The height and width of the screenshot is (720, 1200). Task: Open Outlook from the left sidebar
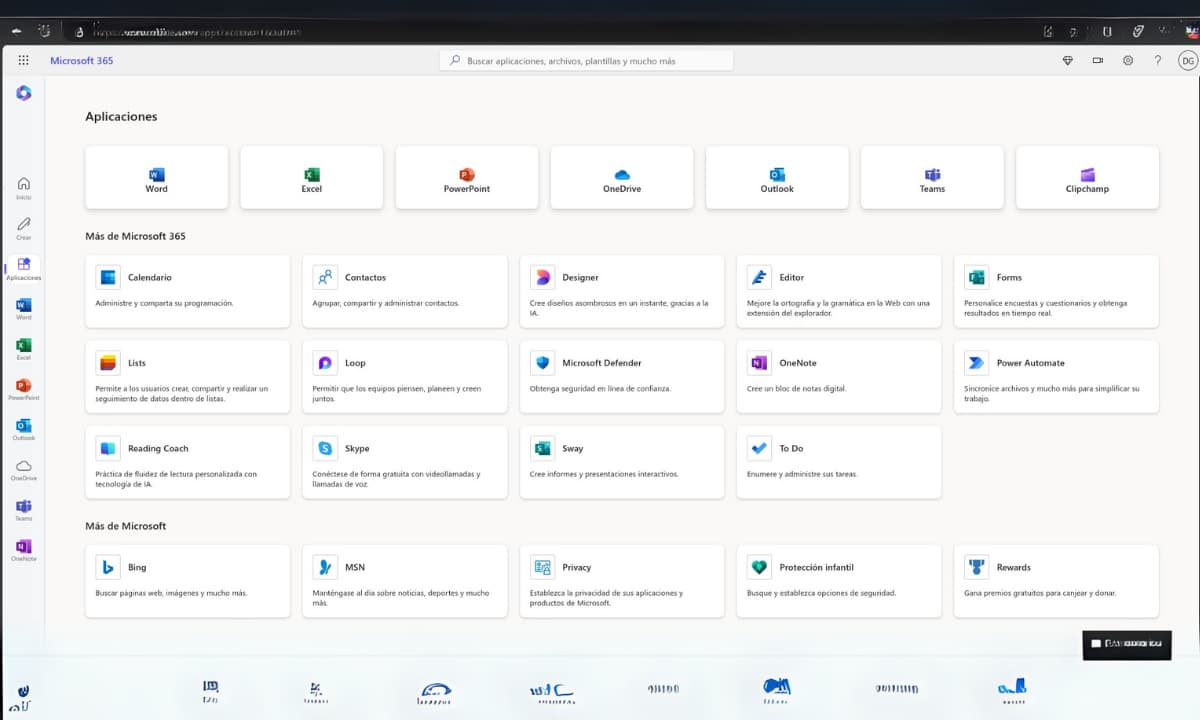24,429
